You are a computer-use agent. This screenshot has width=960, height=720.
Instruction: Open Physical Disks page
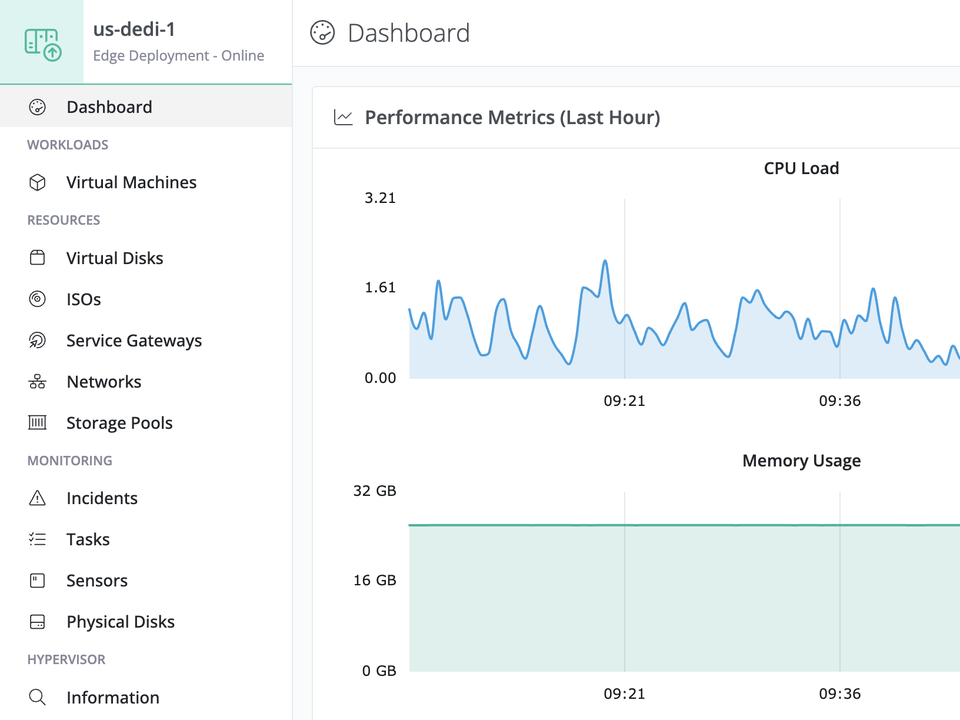pos(146,622)
